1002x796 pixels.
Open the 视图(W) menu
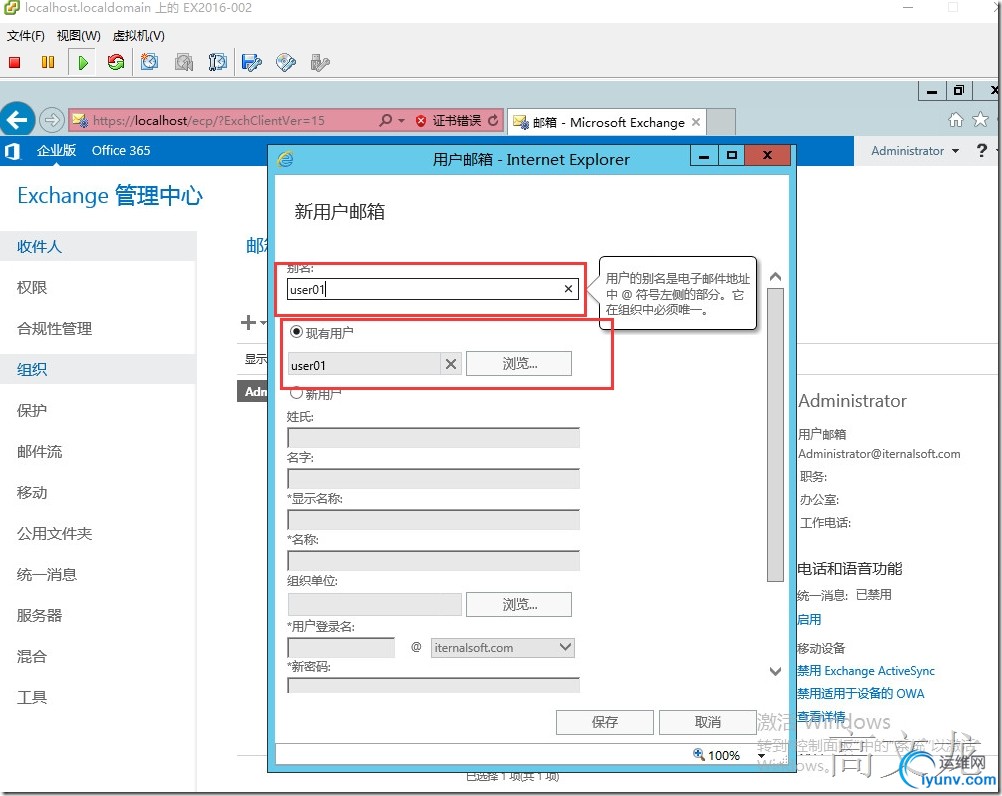[79, 36]
